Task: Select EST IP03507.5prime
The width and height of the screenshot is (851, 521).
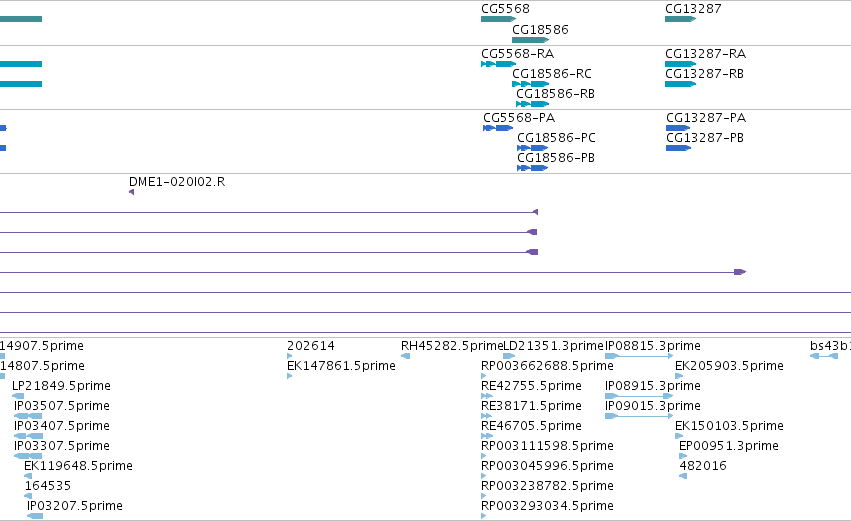Action: click(x=62, y=406)
